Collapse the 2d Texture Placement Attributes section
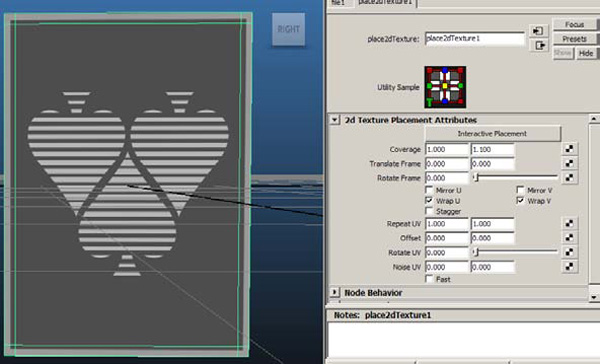 (334, 120)
